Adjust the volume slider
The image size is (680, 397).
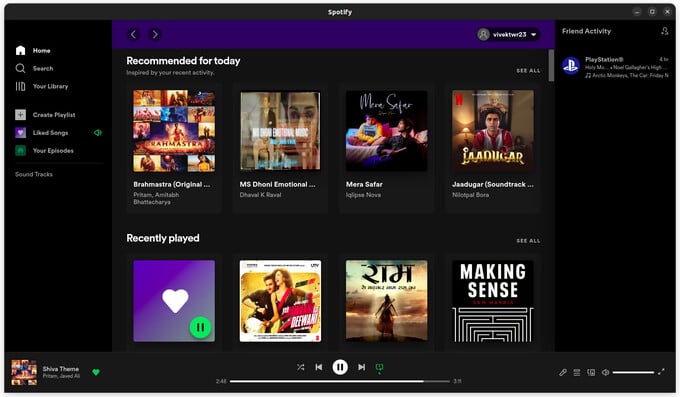point(633,372)
